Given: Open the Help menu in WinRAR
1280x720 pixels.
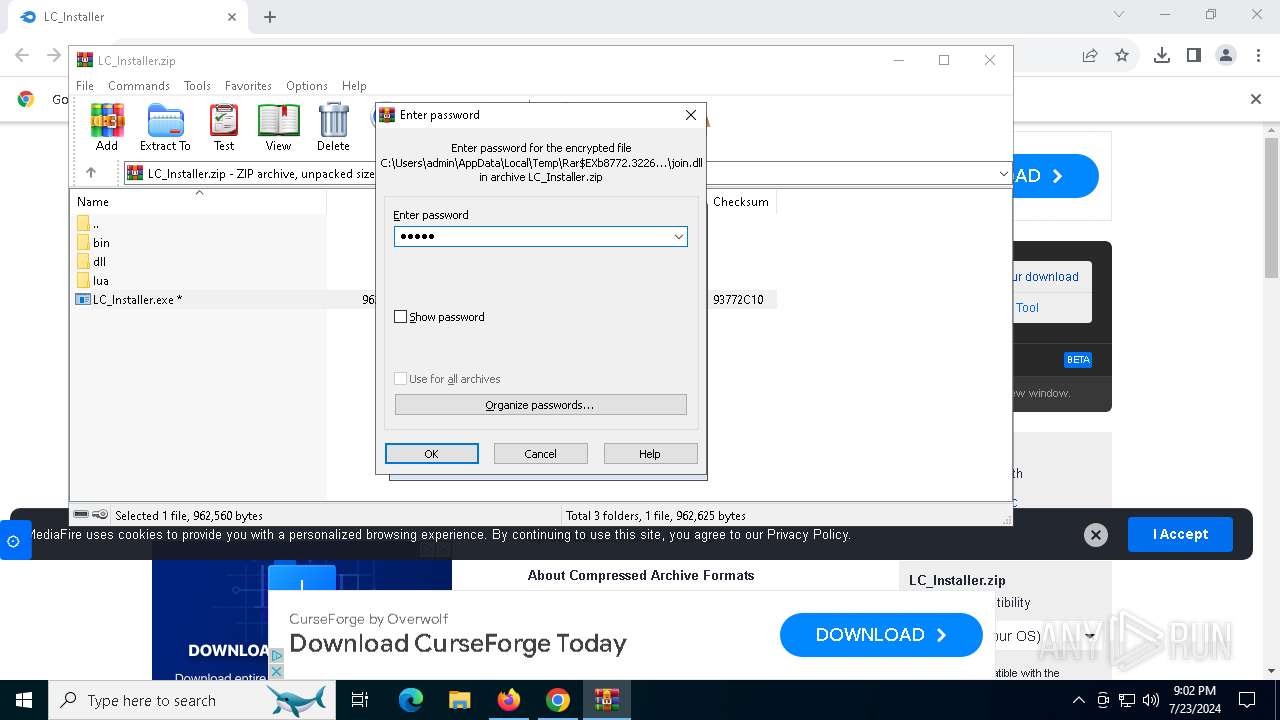Looking at the screenshot, I should point(354,86).
